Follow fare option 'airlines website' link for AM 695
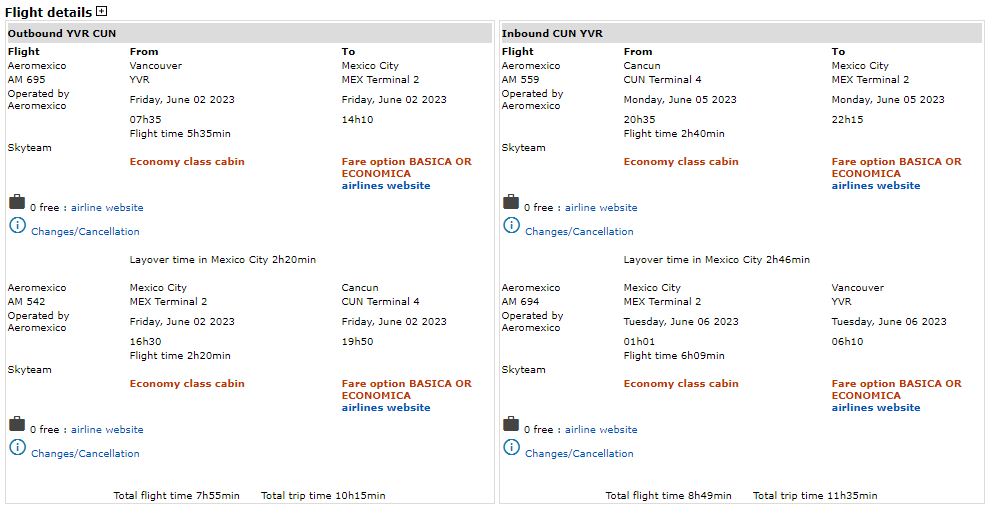Screen dimensions: 999x513 386,186
